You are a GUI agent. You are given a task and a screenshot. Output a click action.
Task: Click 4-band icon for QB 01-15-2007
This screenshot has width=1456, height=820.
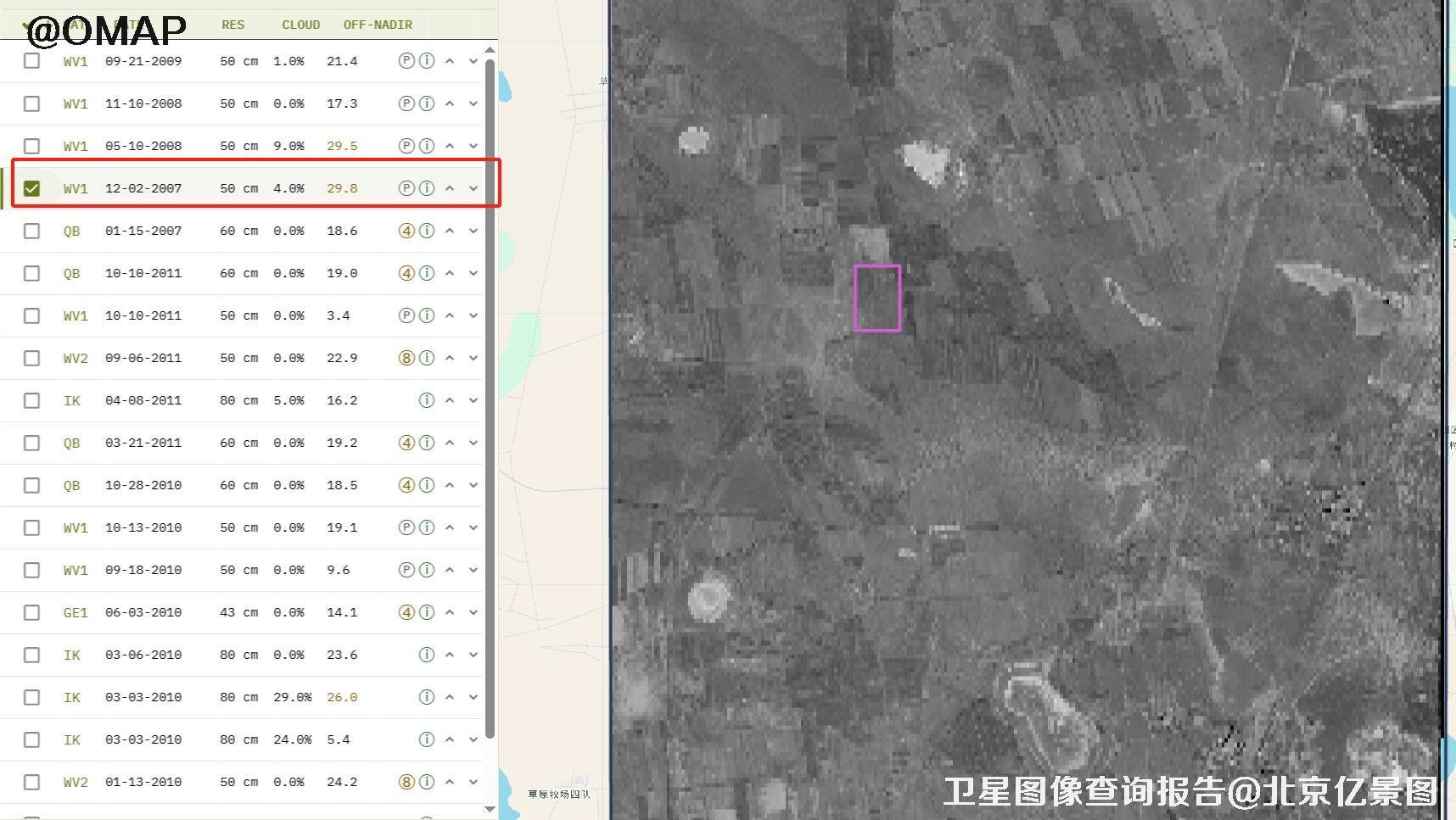tap(406, 231)
